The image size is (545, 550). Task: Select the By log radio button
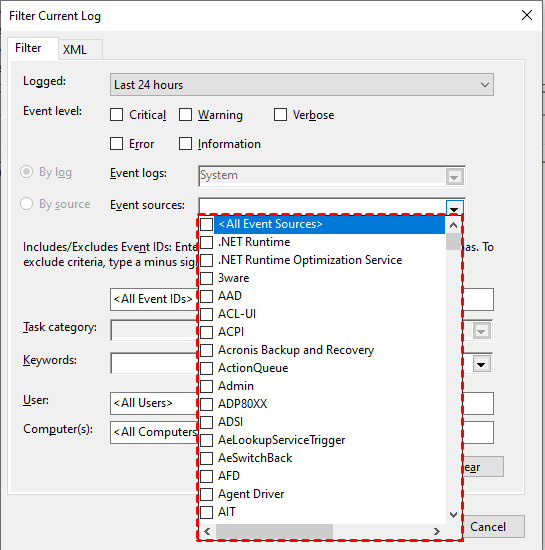[27, 172]
